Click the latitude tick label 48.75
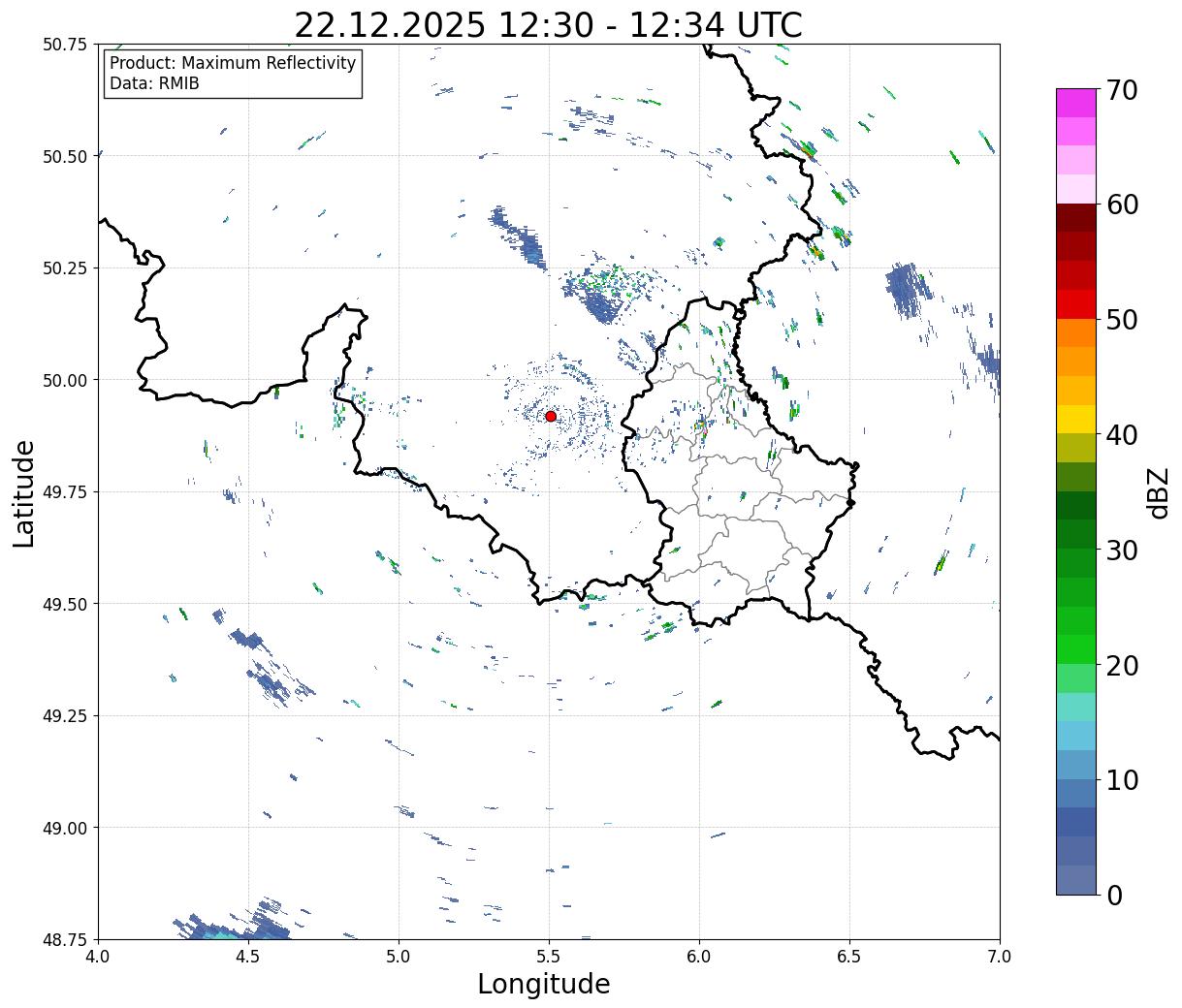 (65, 940)
